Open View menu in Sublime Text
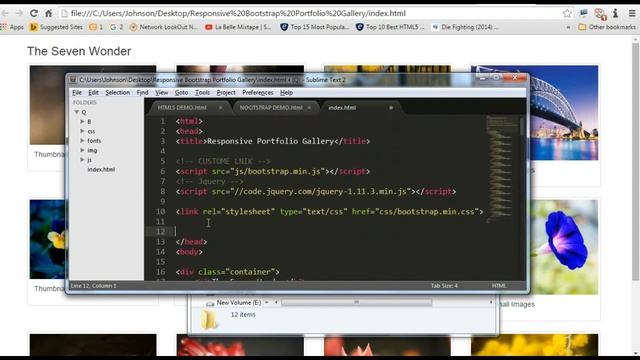This screenshot has width=640, height=360. click(x=162, y=93)
